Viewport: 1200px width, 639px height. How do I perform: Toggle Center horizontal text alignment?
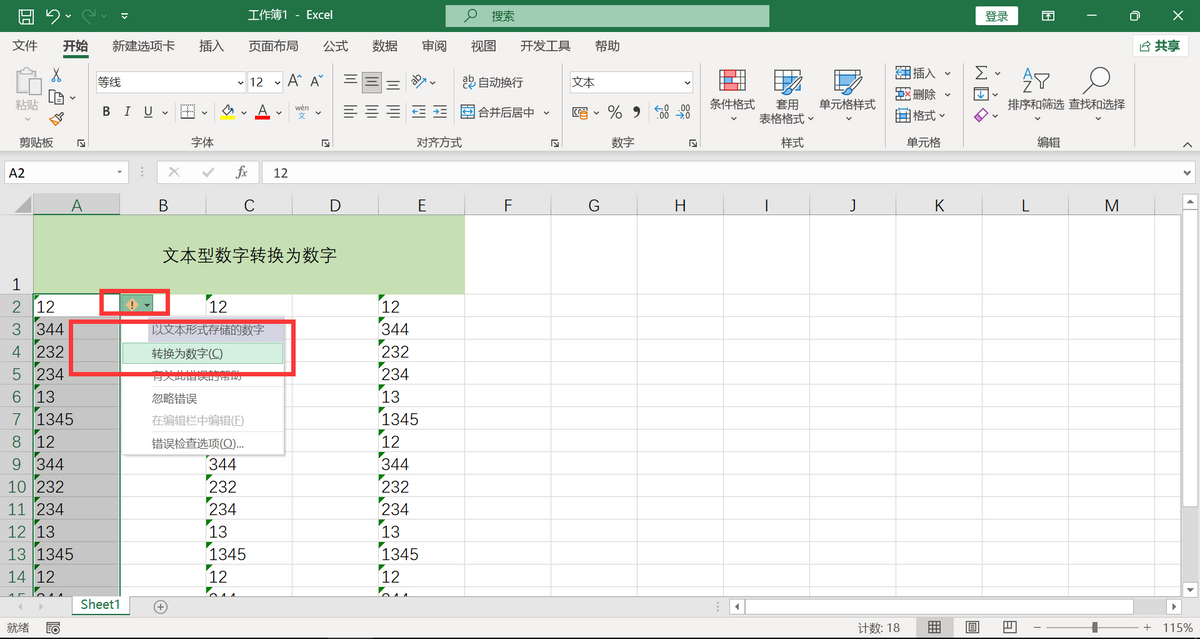tap(372, 112)
